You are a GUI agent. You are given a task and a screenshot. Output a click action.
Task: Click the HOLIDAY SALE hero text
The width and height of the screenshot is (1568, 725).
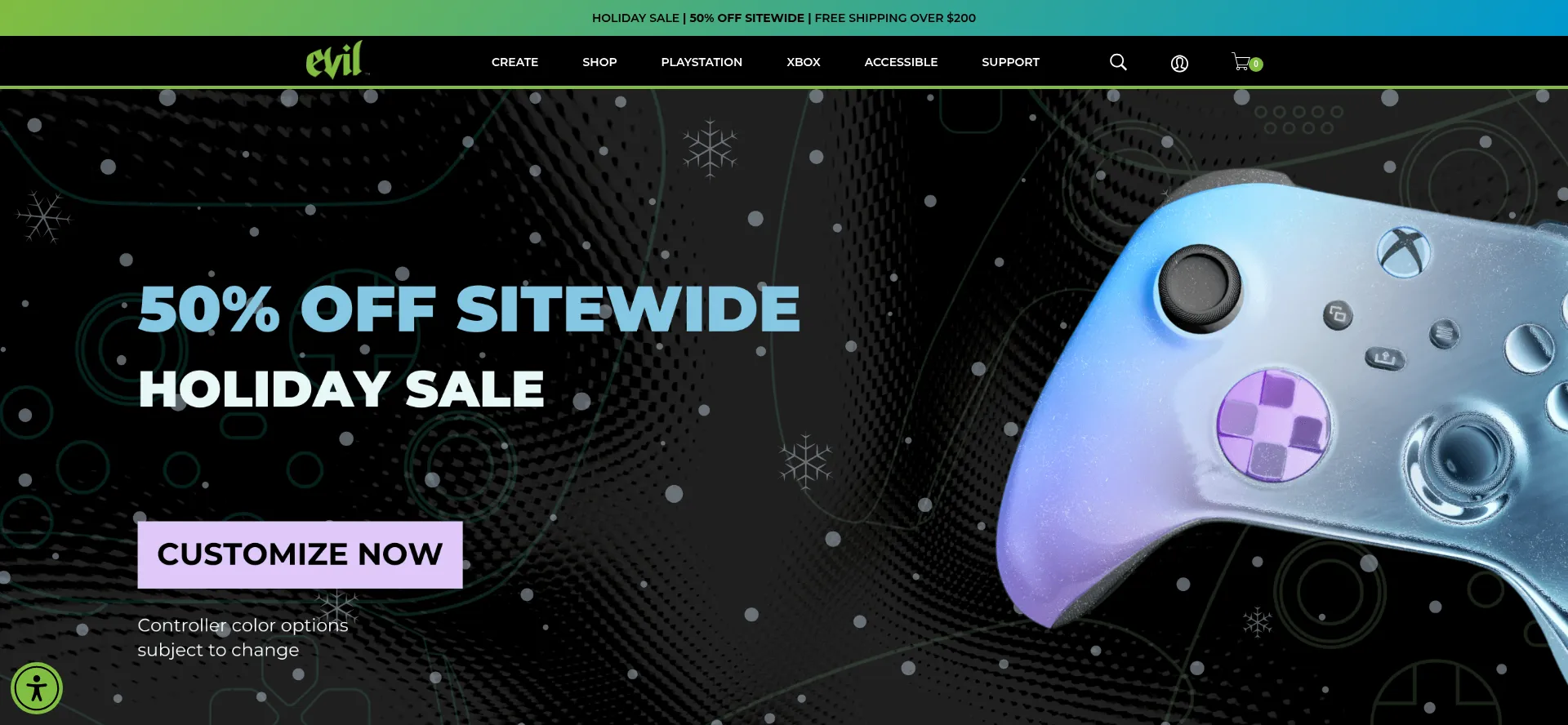341,389
